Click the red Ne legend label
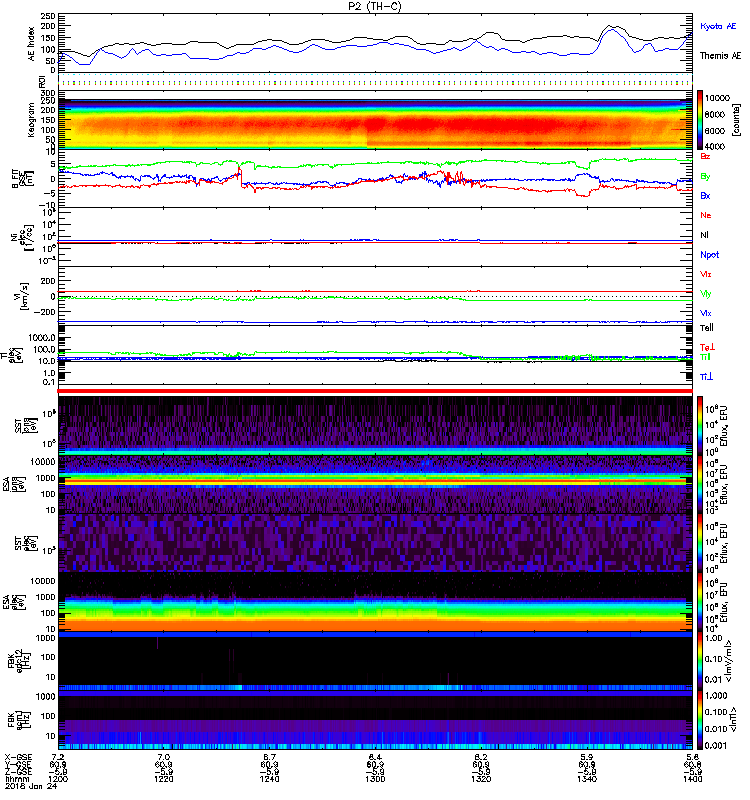 pos(706,215)
